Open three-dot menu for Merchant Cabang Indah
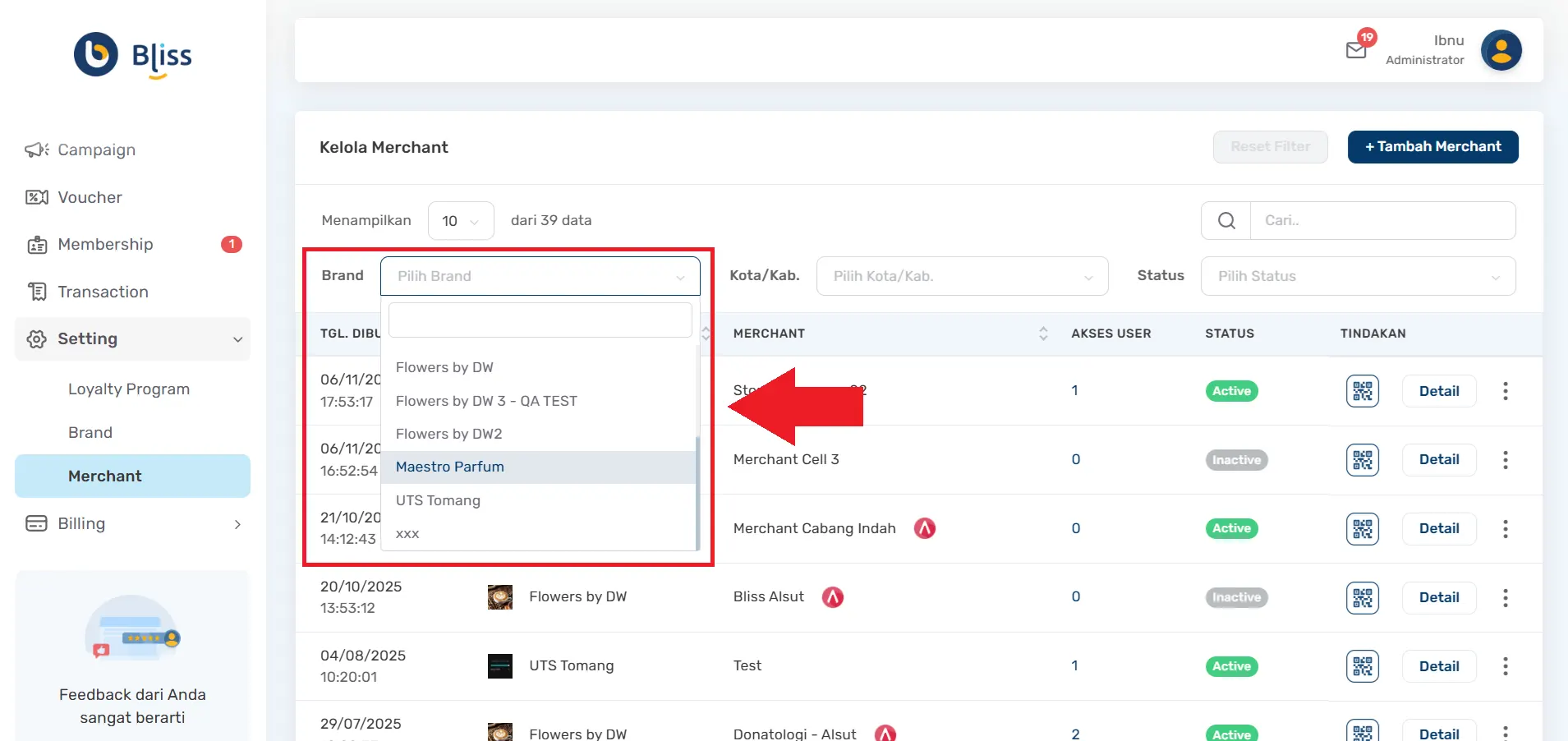 tap(1505, 529)
